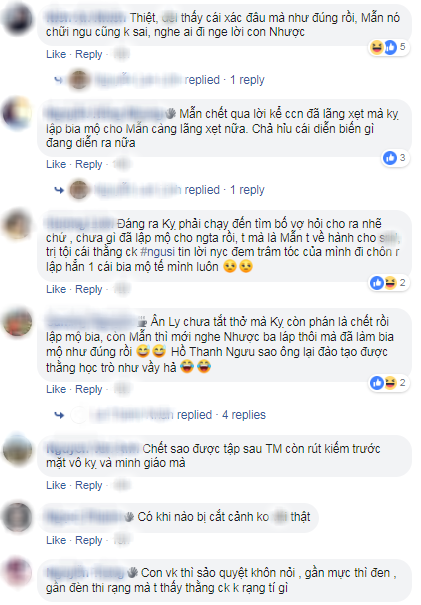The image size is (421, 605).
Task: Open reactions on the "Ân Ly" comment
Action: click(x=388, y=383)
